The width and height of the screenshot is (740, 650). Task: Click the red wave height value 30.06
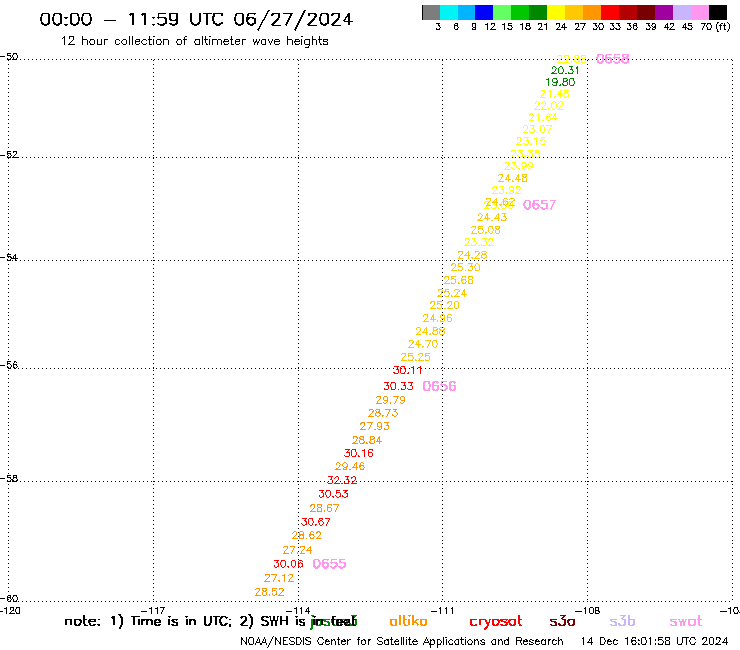click(288, 564)
